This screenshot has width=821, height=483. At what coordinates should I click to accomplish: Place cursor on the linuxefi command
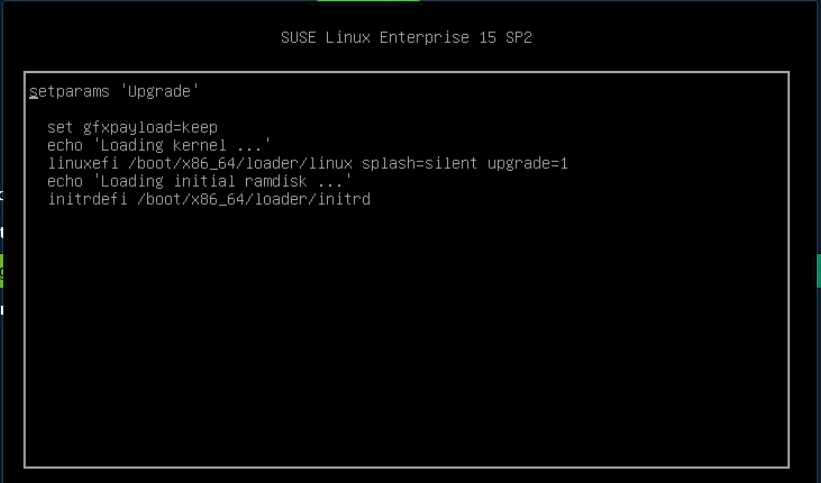83,163
